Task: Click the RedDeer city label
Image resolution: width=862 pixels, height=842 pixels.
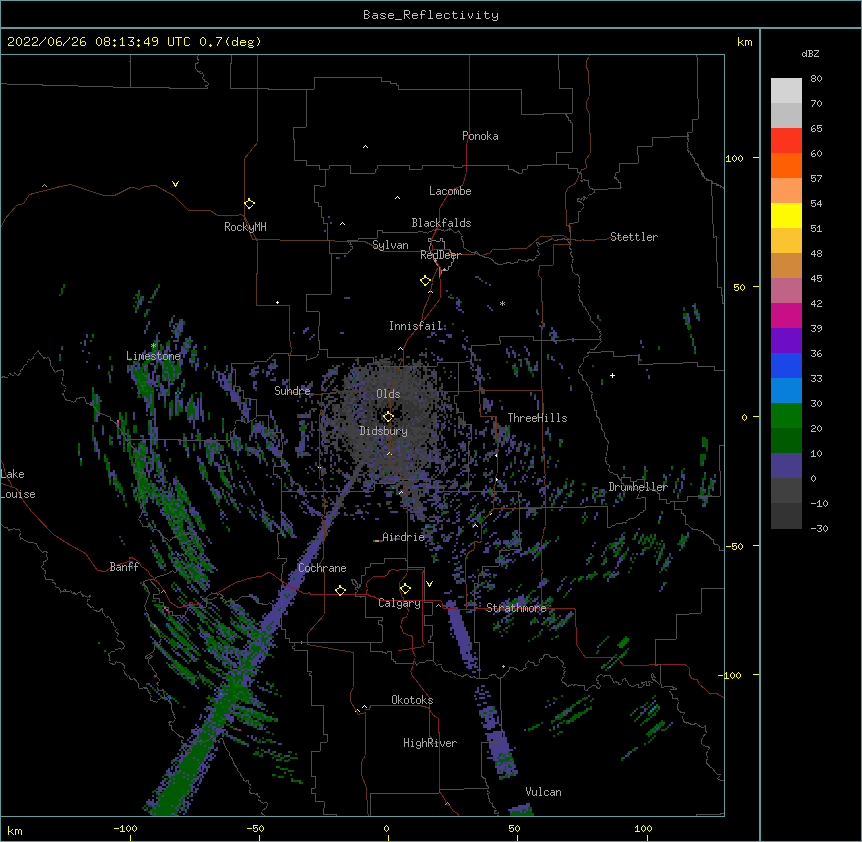Action: (440, 255)
